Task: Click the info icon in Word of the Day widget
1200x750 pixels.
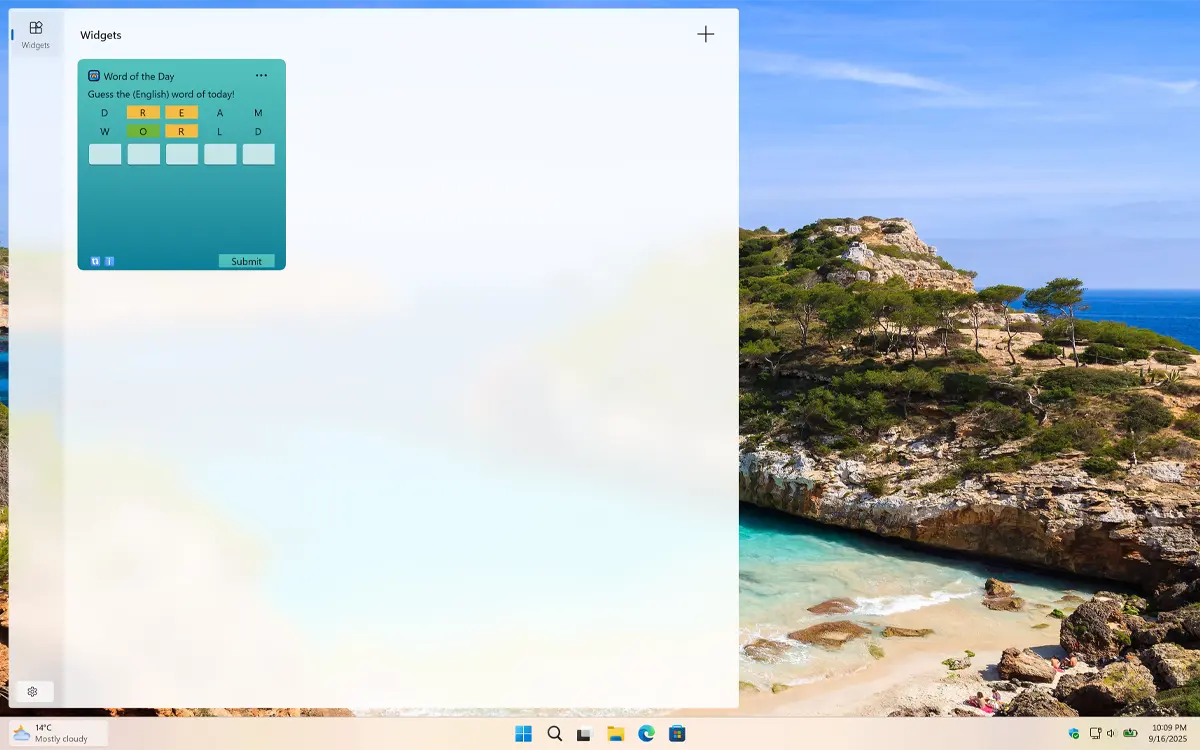Action: click(x=109, y=261)
